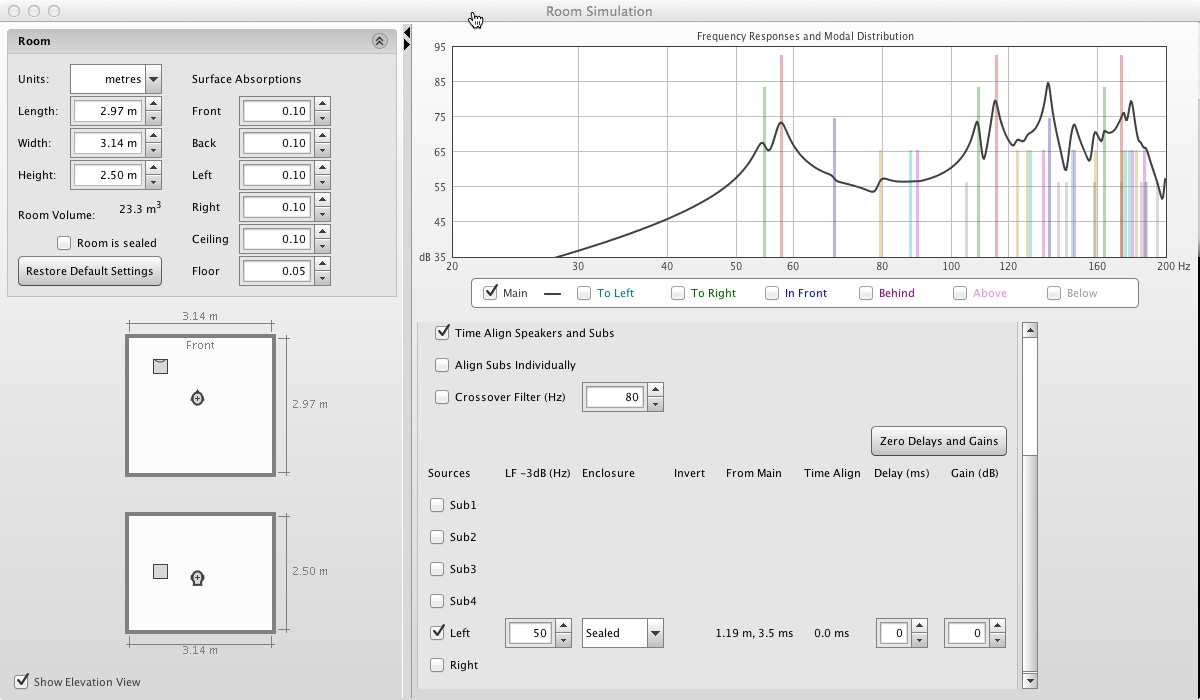This screenshot has width=1200, height=700.
Task: Click the Enclosure column header
Action: click(x=608, y=473)
